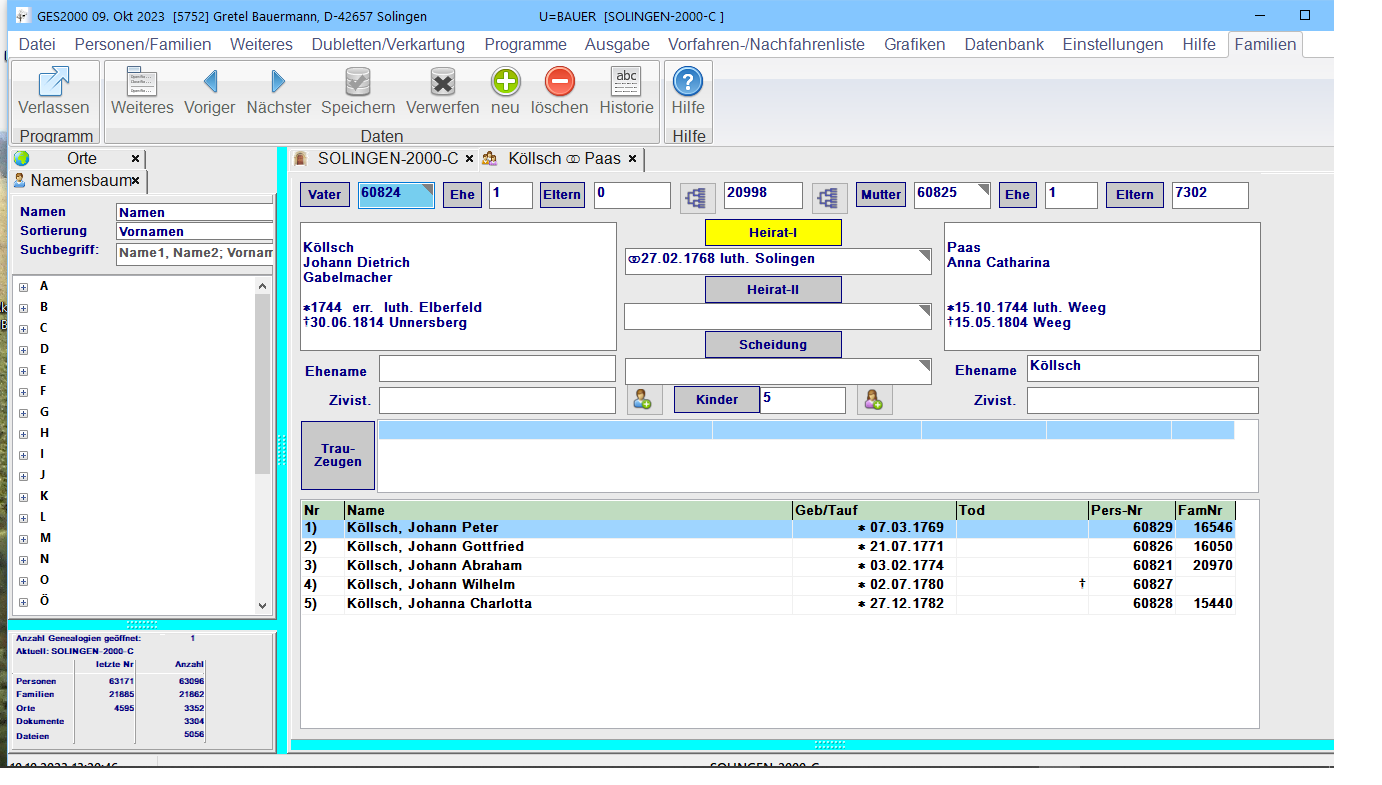Open the Grafiken menu
This screenshot has width=1382, height=785.
tap(914, 44)
